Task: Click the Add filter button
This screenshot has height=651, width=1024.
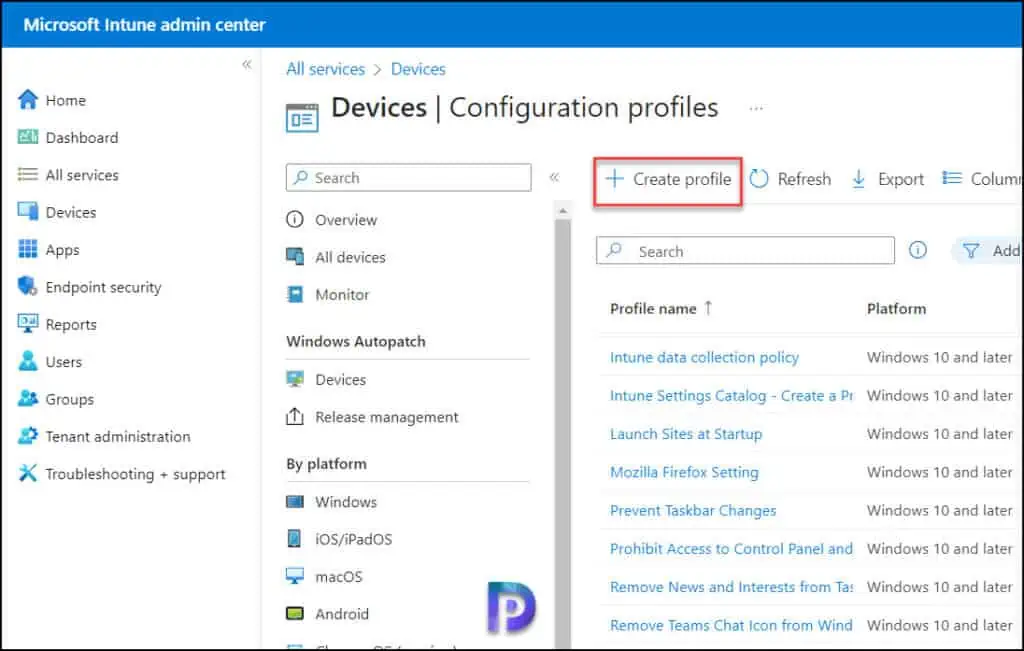Action: coord(989,251)
